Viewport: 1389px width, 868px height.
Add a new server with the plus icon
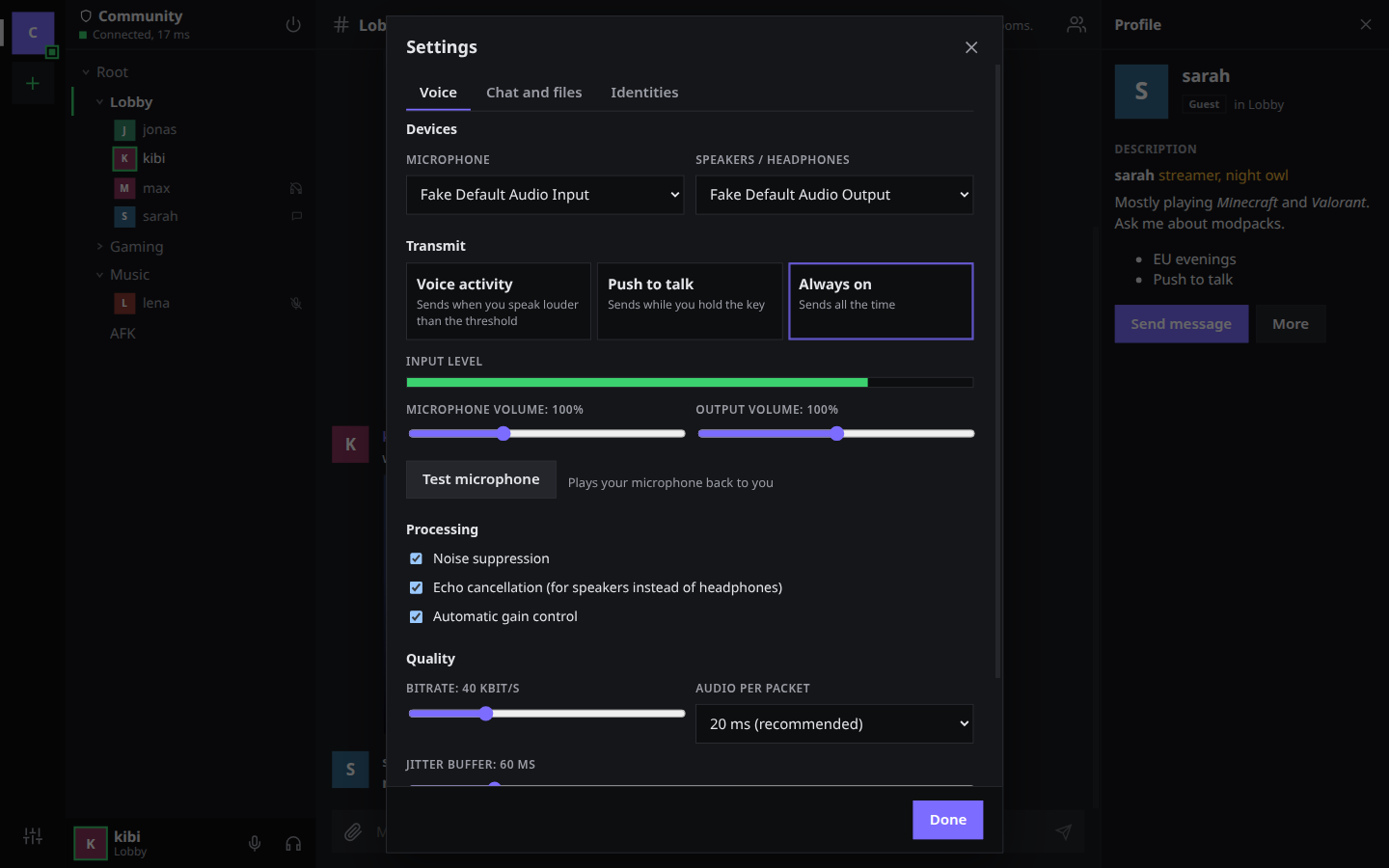point(33,84)
